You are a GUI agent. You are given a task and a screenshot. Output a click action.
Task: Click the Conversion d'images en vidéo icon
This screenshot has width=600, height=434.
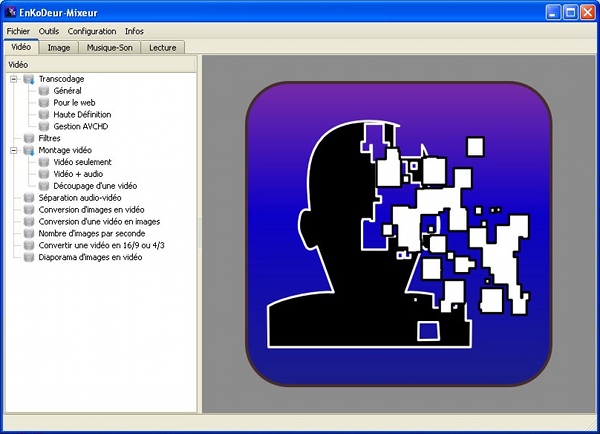pos(29,210)
